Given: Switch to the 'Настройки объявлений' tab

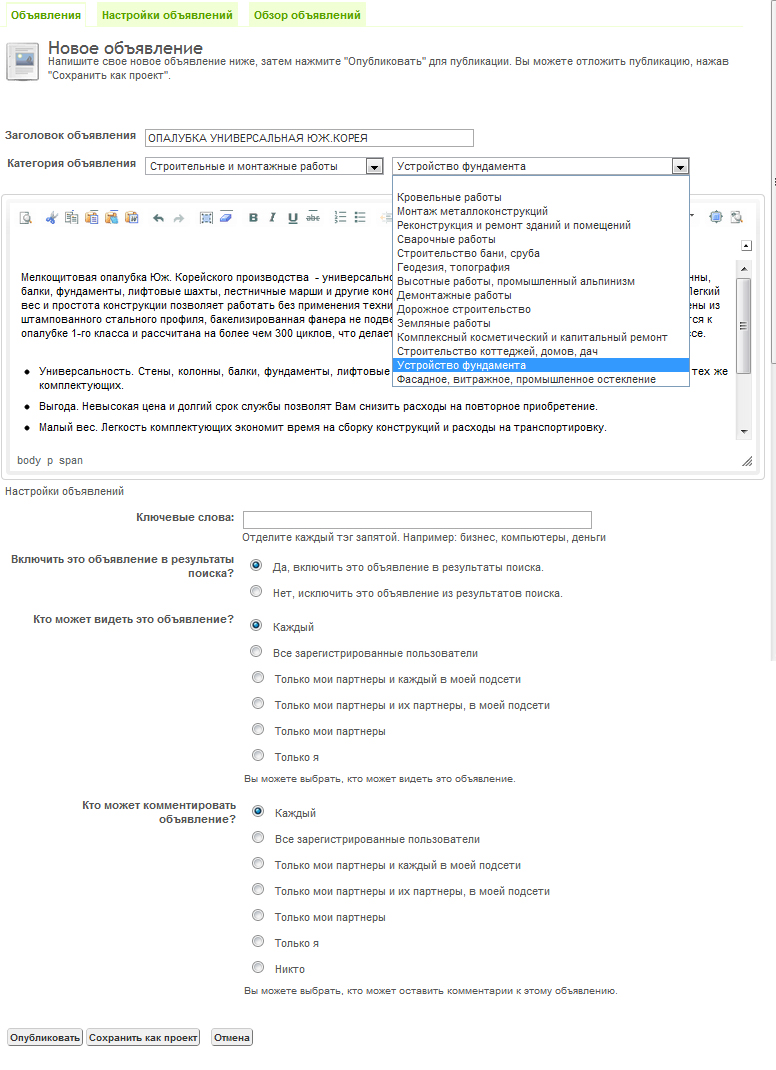Looking at the screenshot, I should tap(167, 15).
